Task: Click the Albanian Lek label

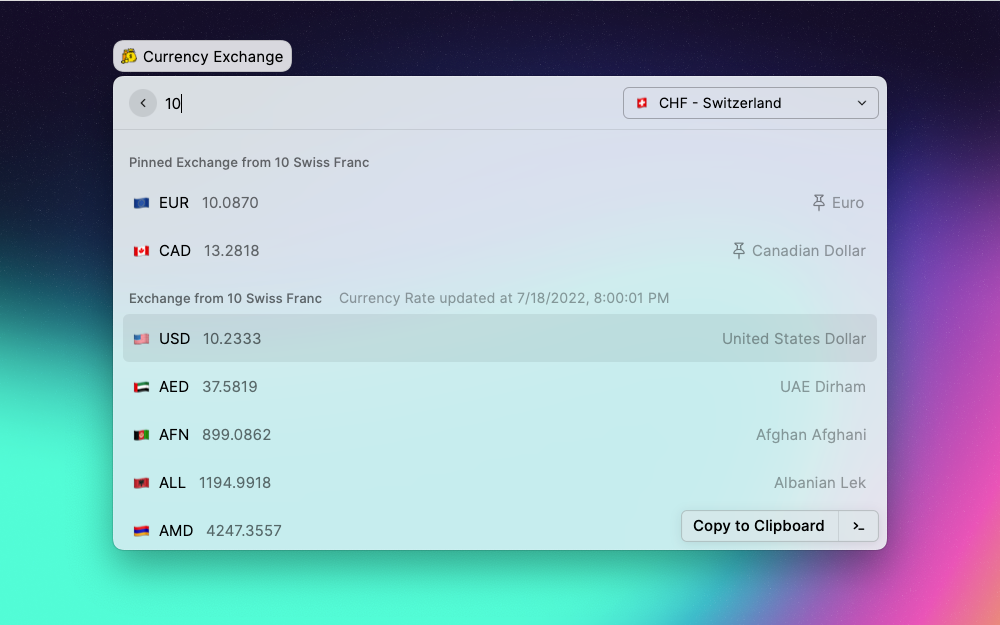Action: pyautogui.click(x=820, y=483)
